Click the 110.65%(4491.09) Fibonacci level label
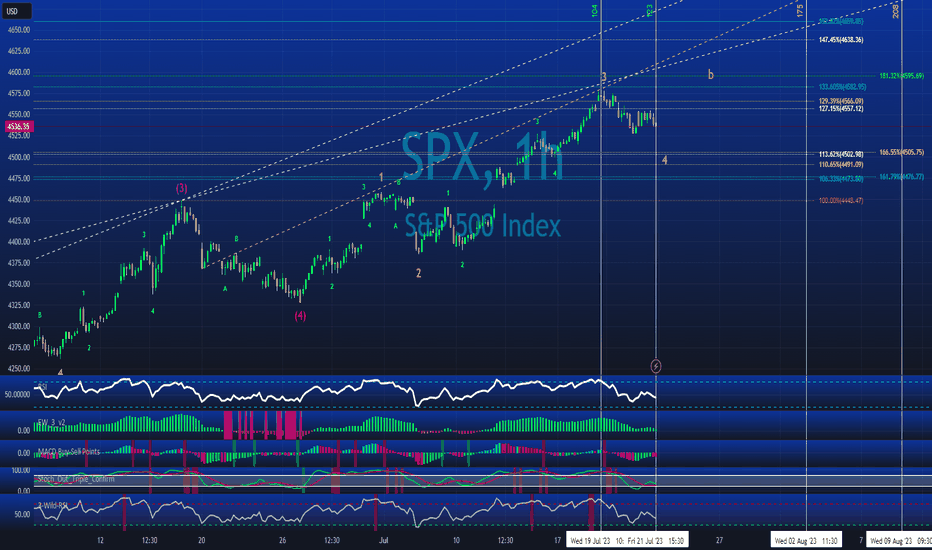 click(841, 165)
